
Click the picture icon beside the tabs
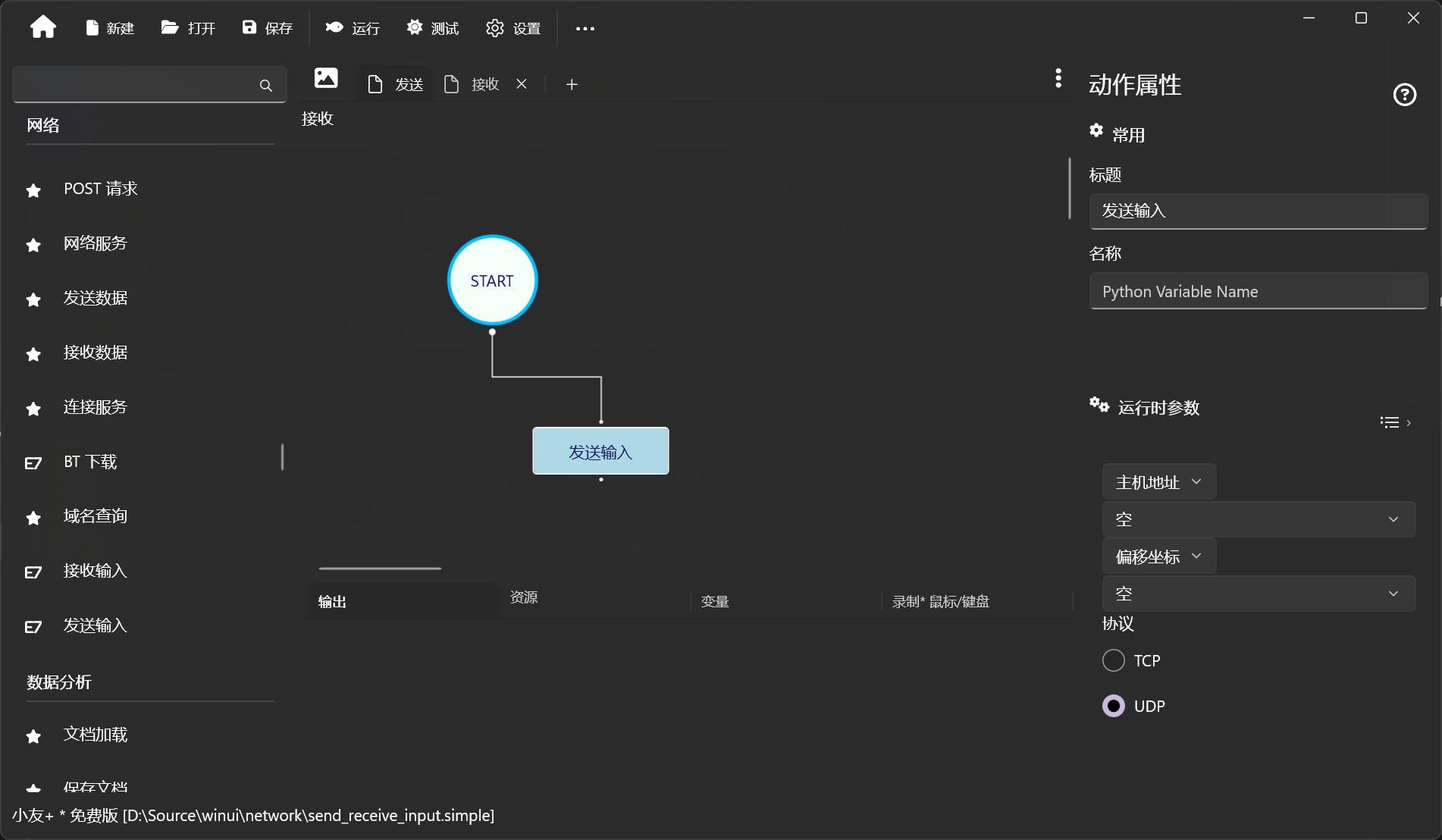tap(326, 78)
